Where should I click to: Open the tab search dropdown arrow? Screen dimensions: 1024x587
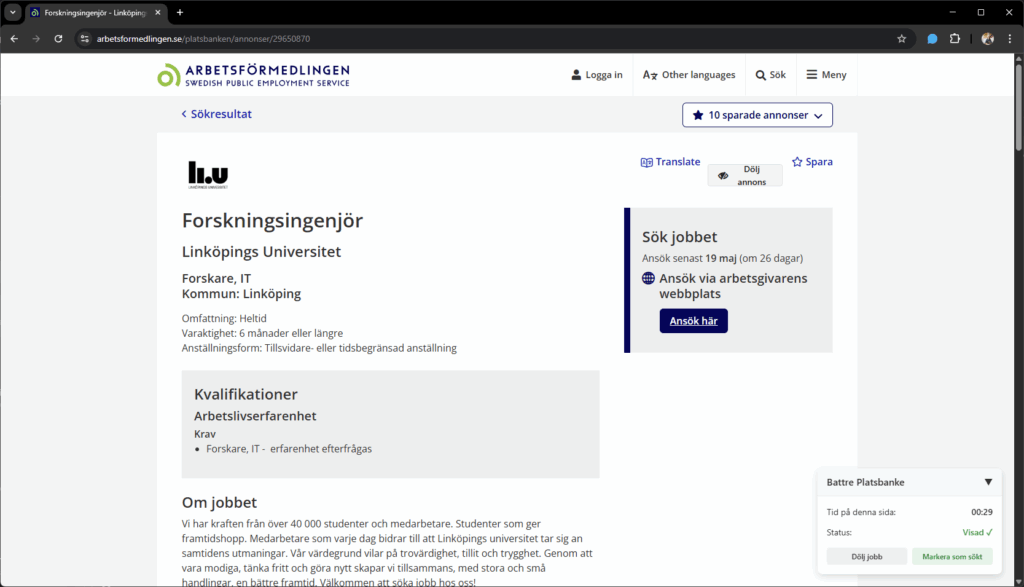coord(12,12)
